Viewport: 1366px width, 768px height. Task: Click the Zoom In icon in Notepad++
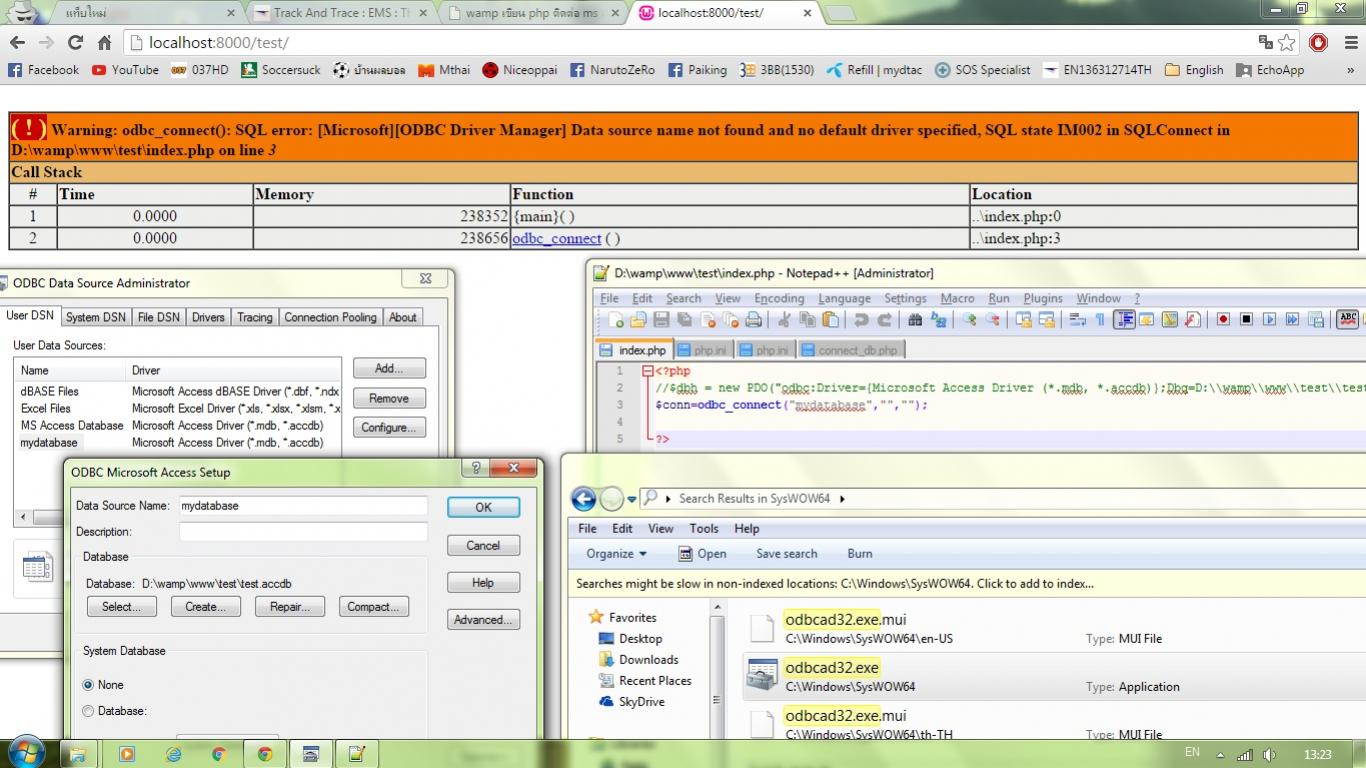tap(969, 320)
